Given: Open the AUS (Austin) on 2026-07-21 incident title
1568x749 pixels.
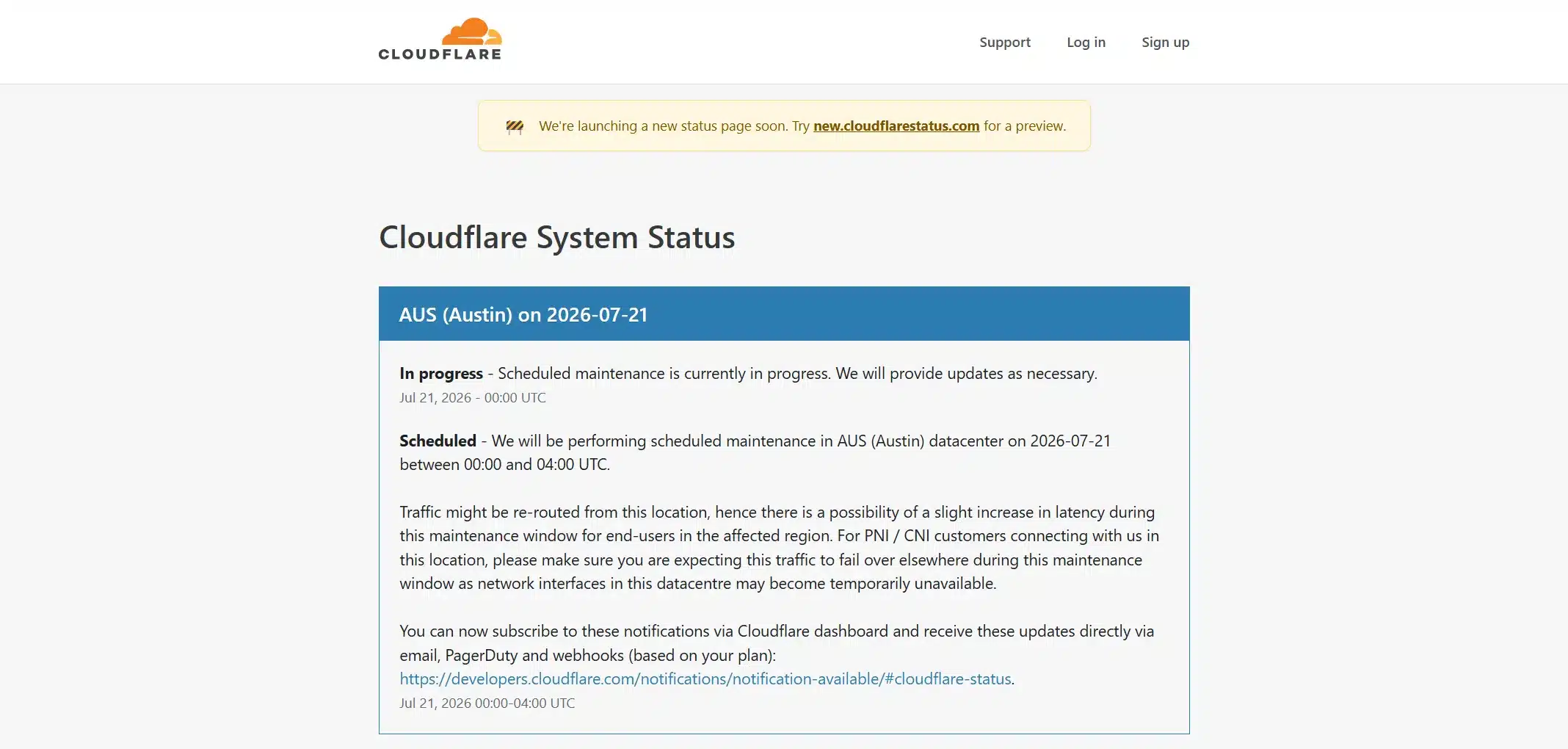Looking at the screenshot, I should 523,314.
